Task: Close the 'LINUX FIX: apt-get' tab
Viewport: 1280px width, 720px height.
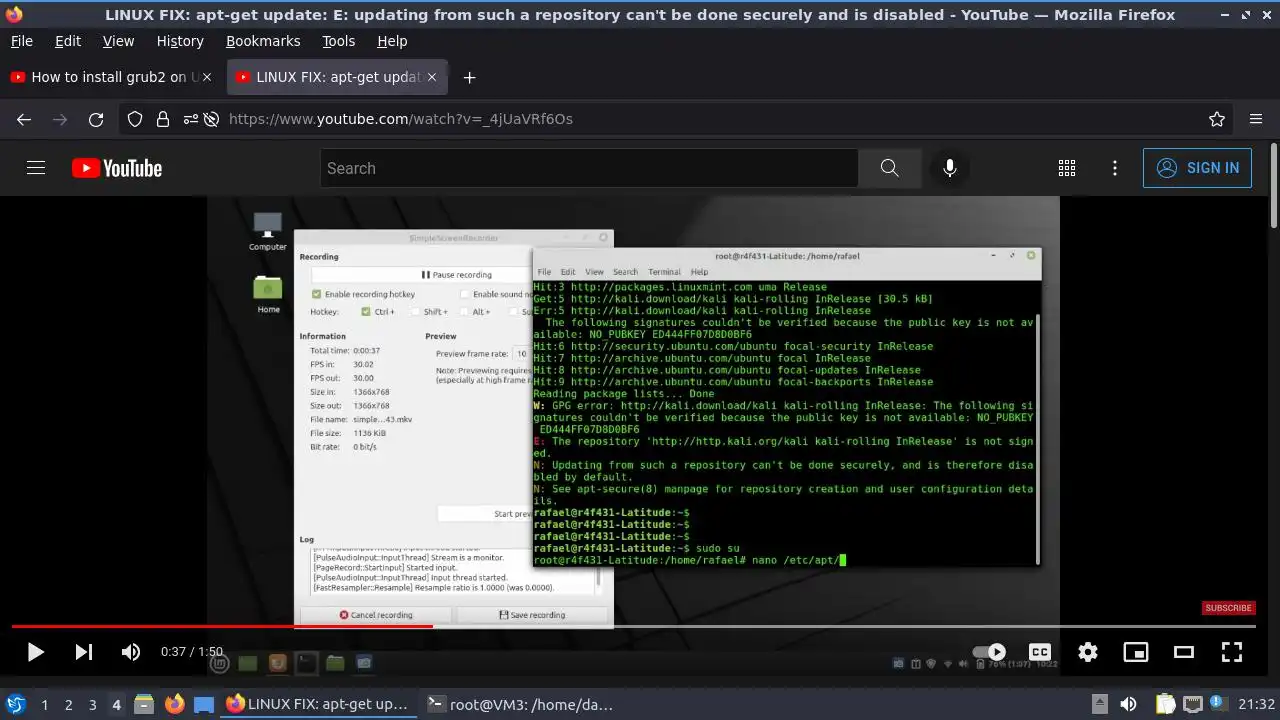Action: coord(431,77)
